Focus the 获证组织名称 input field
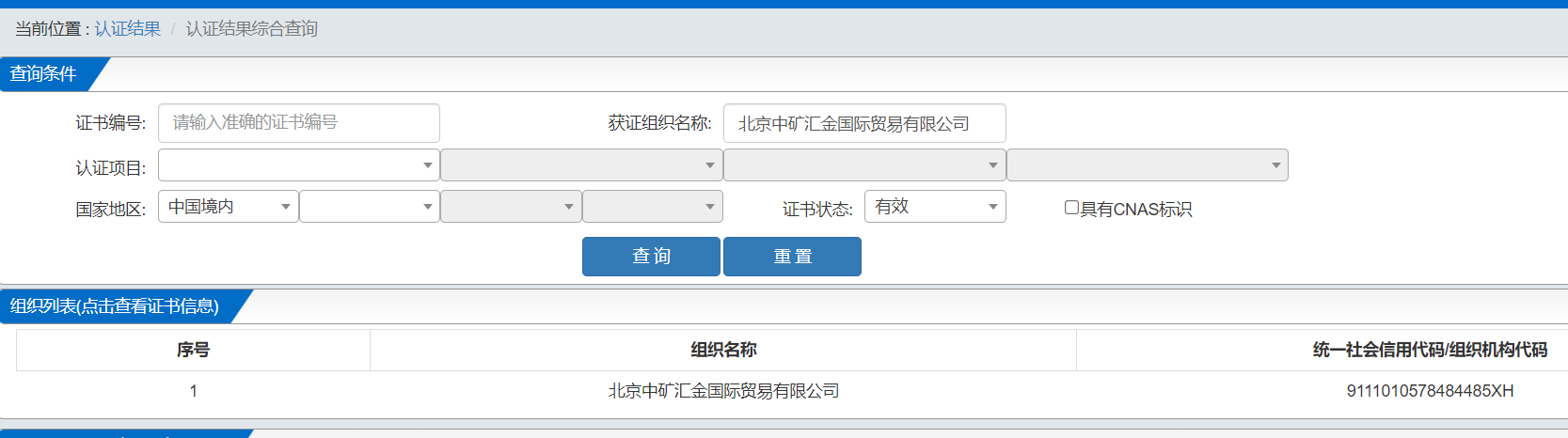The width and height of the screenshot is (1568, 438). pyautogui.click(x=864, y=123)
